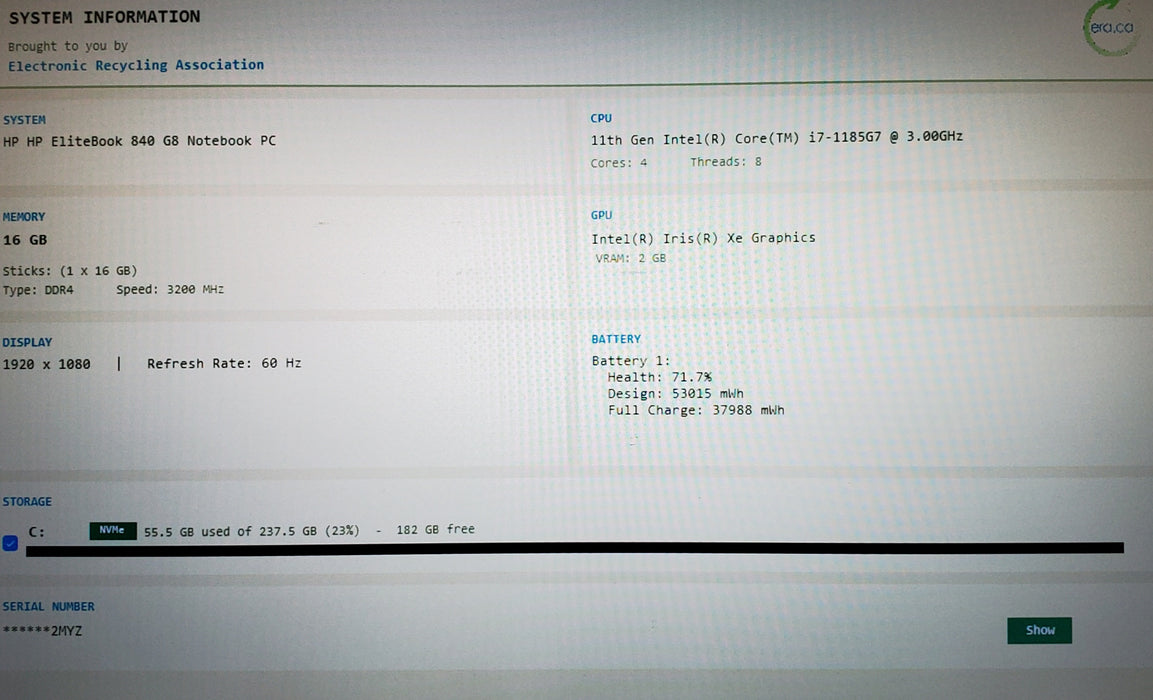1153x700 pixels.
Task: Select the CPU model text 'i7-1185G7'
Action: pyautogui.click(x=845, y=137)
